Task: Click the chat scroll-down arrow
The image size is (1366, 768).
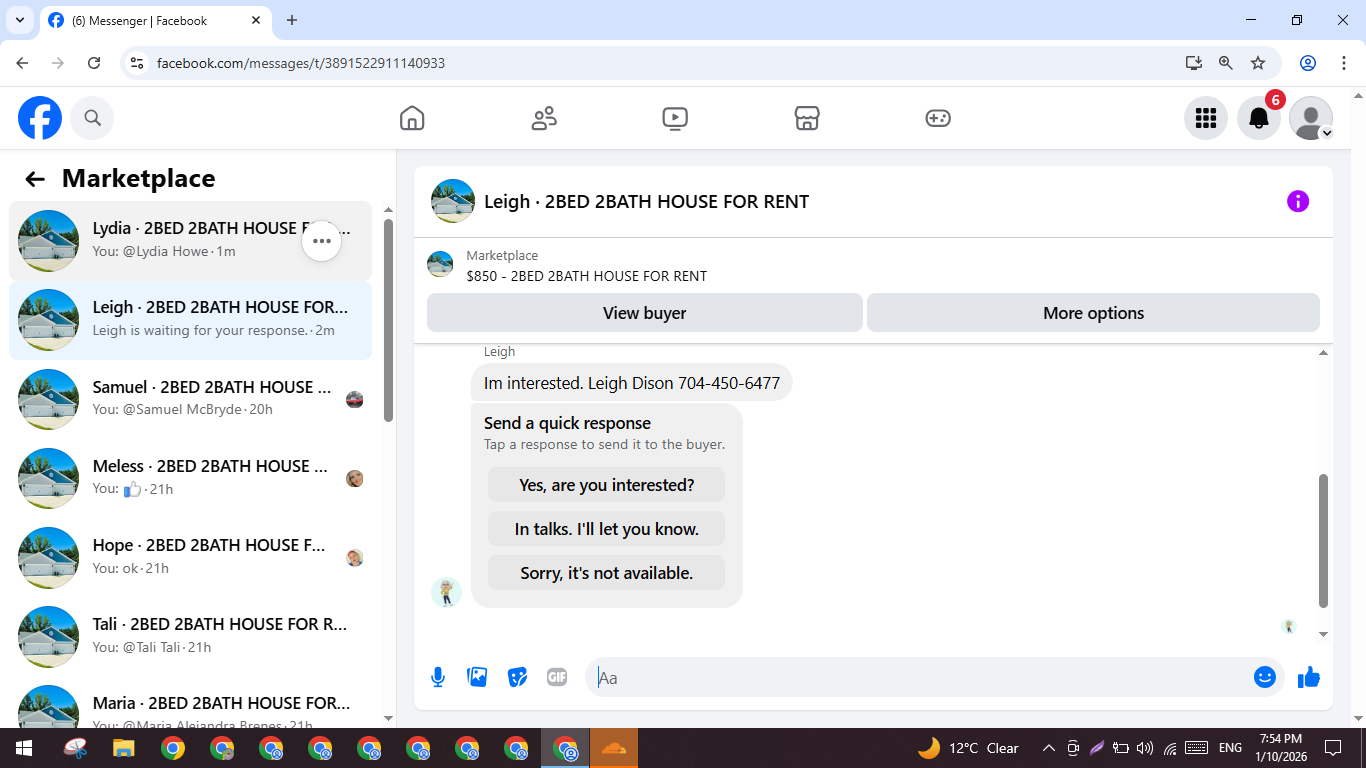Action: click(1324, 634)
